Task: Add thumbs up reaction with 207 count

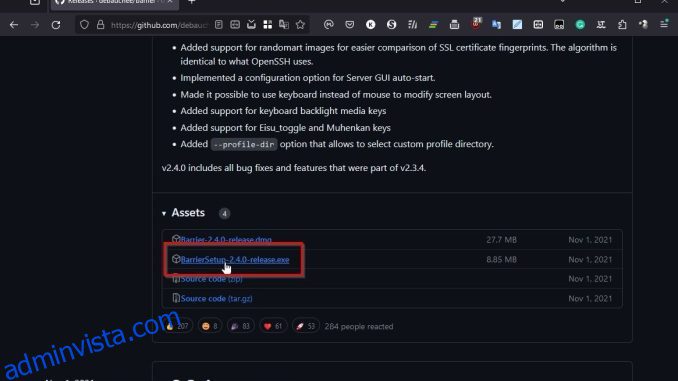Action: pyautogui.click(x=178, y=326)
